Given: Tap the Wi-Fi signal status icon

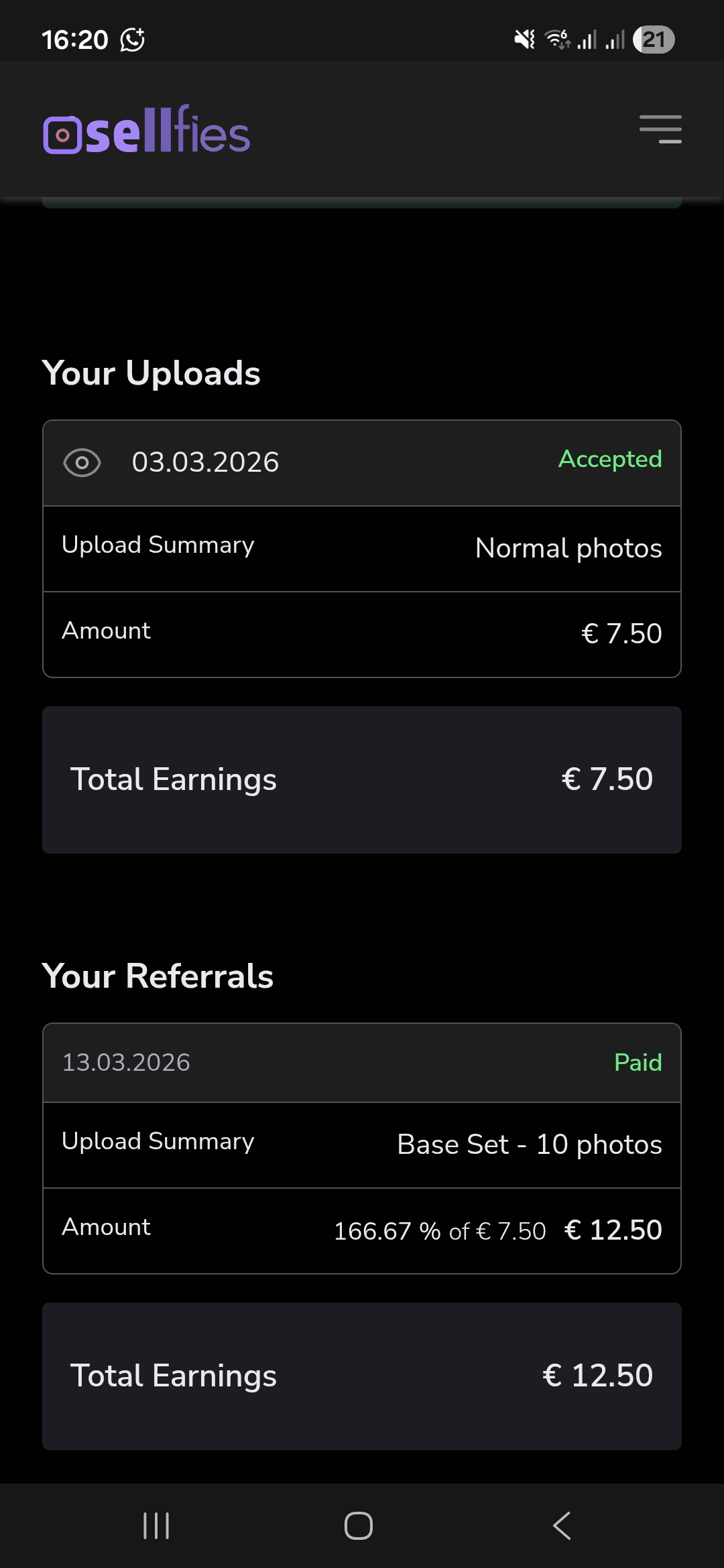Looking at the screenshot, I should [x=557, y=40].
